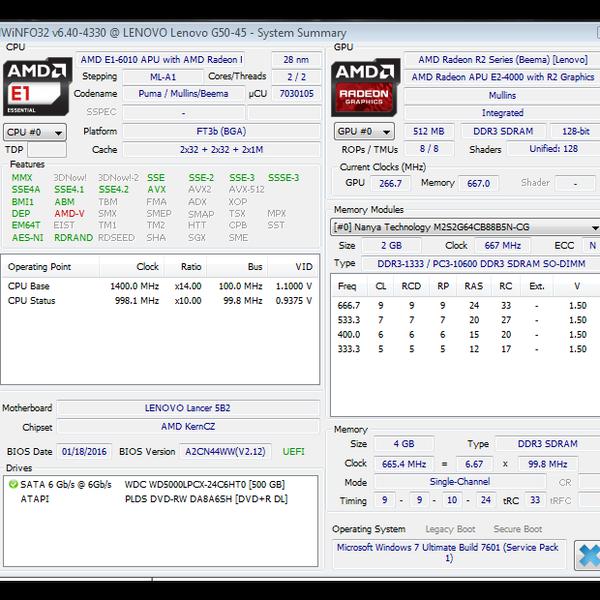600x600 pixels.
Task: Click the blue X close button near Operating System
Action: [x=587, y=555]
